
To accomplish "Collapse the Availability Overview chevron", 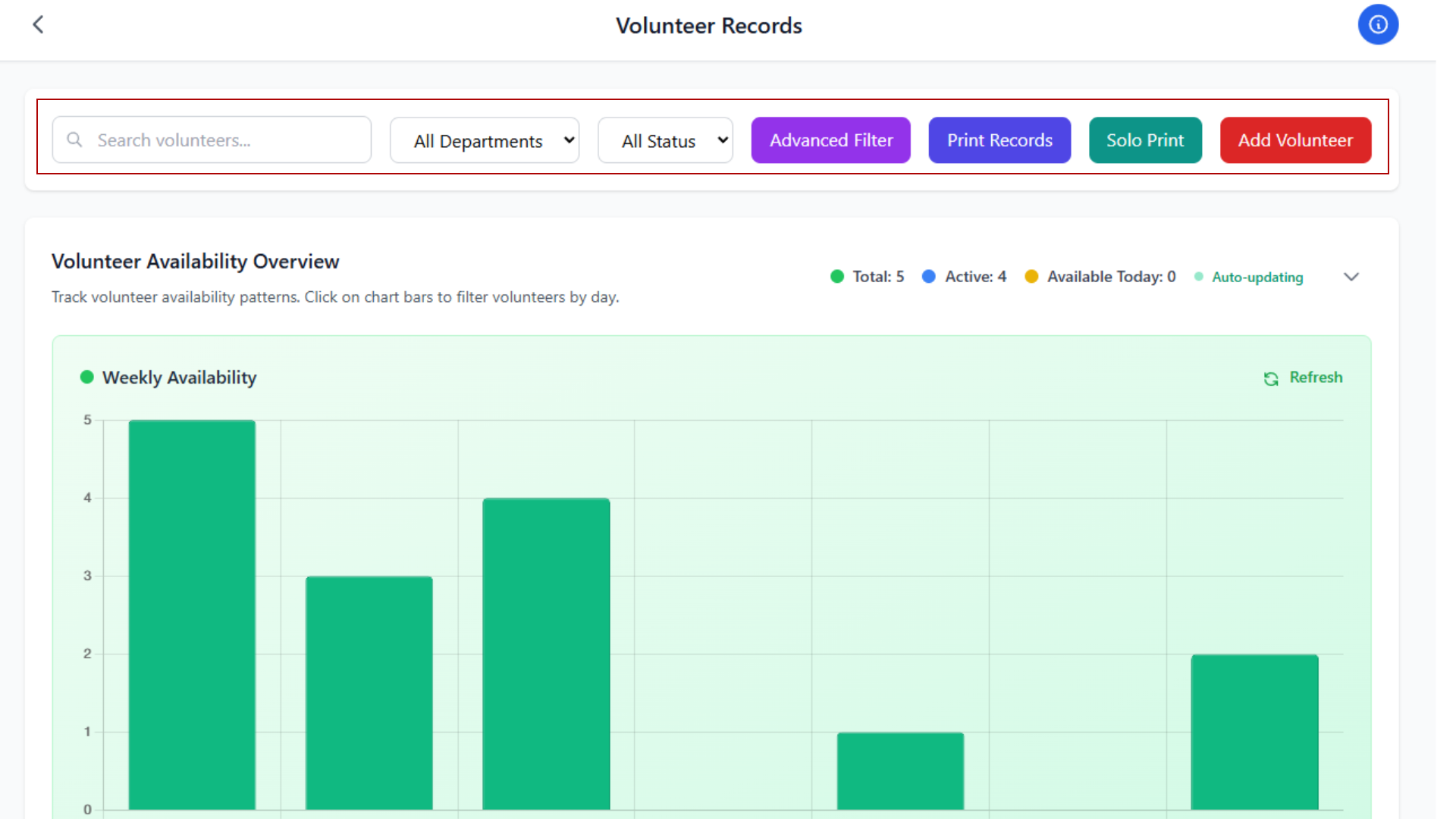I will pos(1351,277).
